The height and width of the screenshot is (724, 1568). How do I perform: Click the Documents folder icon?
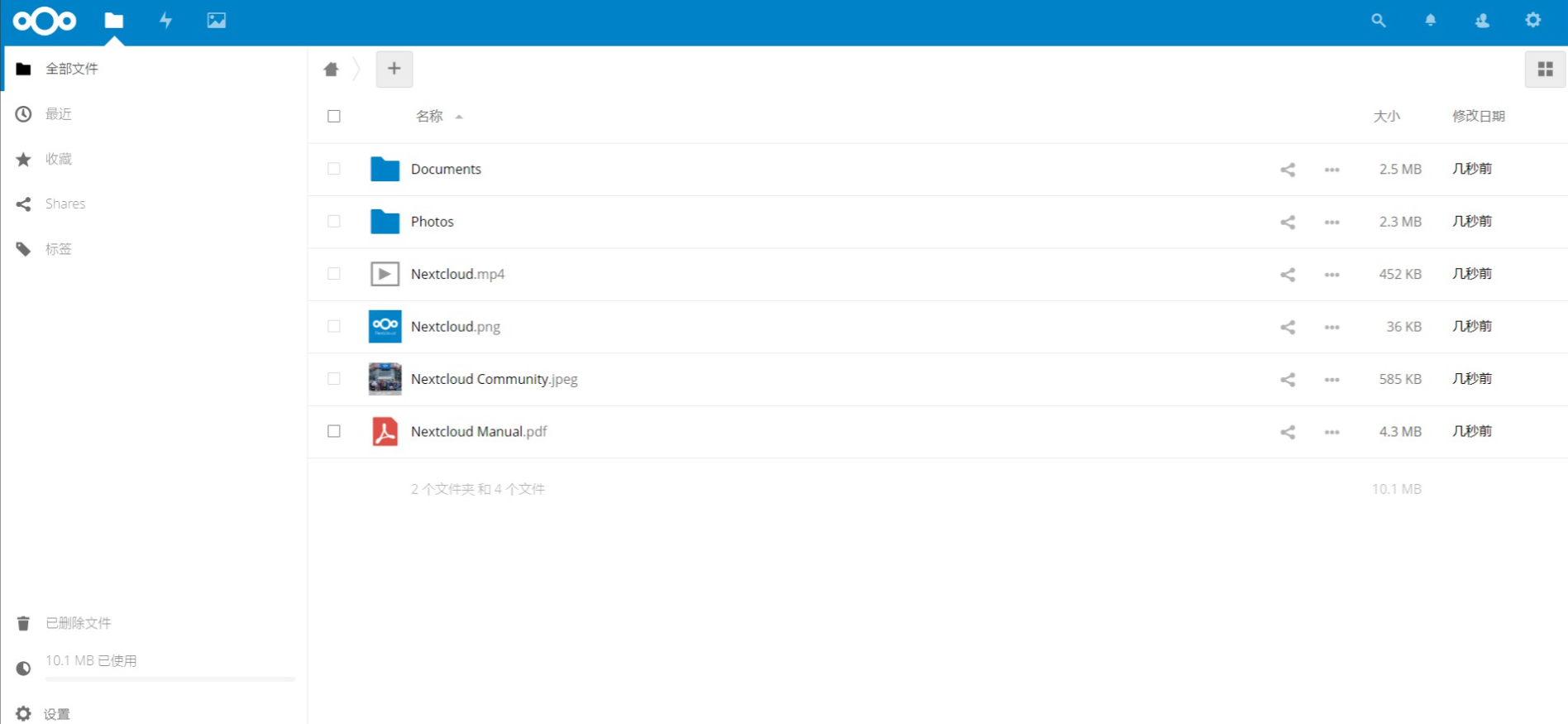click(385, 169)
